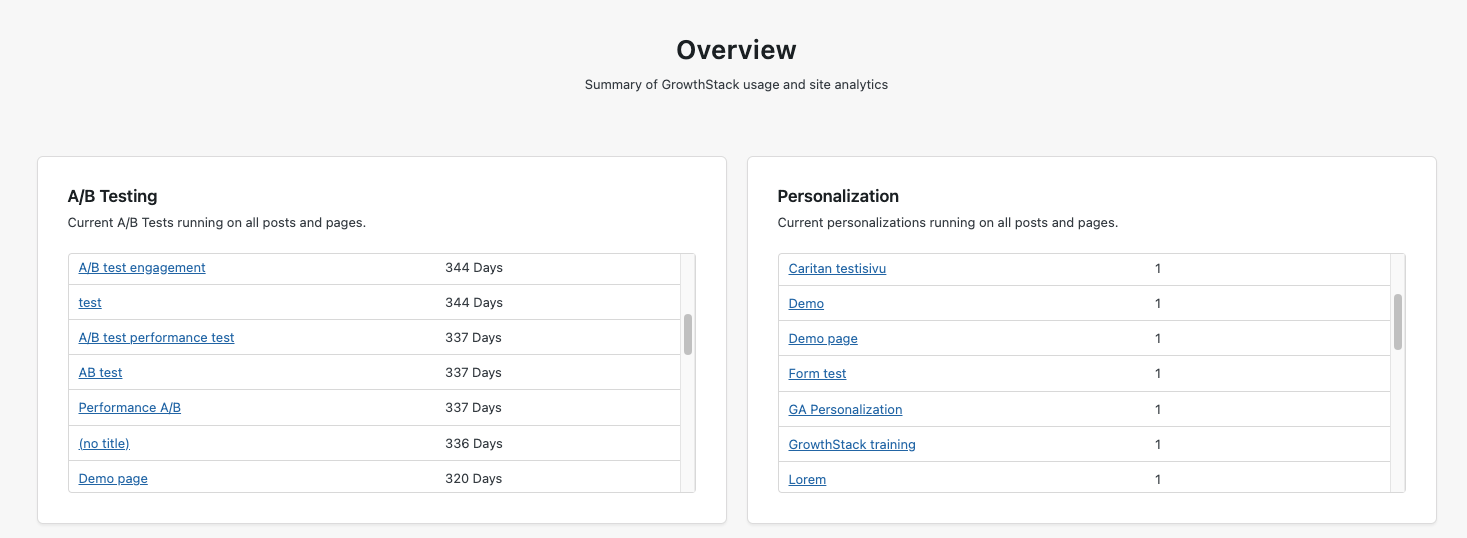The height and width of the screenshot is (538, 1467).
Task: Click the "Demo" personalization link
Action: pos(806,304)
